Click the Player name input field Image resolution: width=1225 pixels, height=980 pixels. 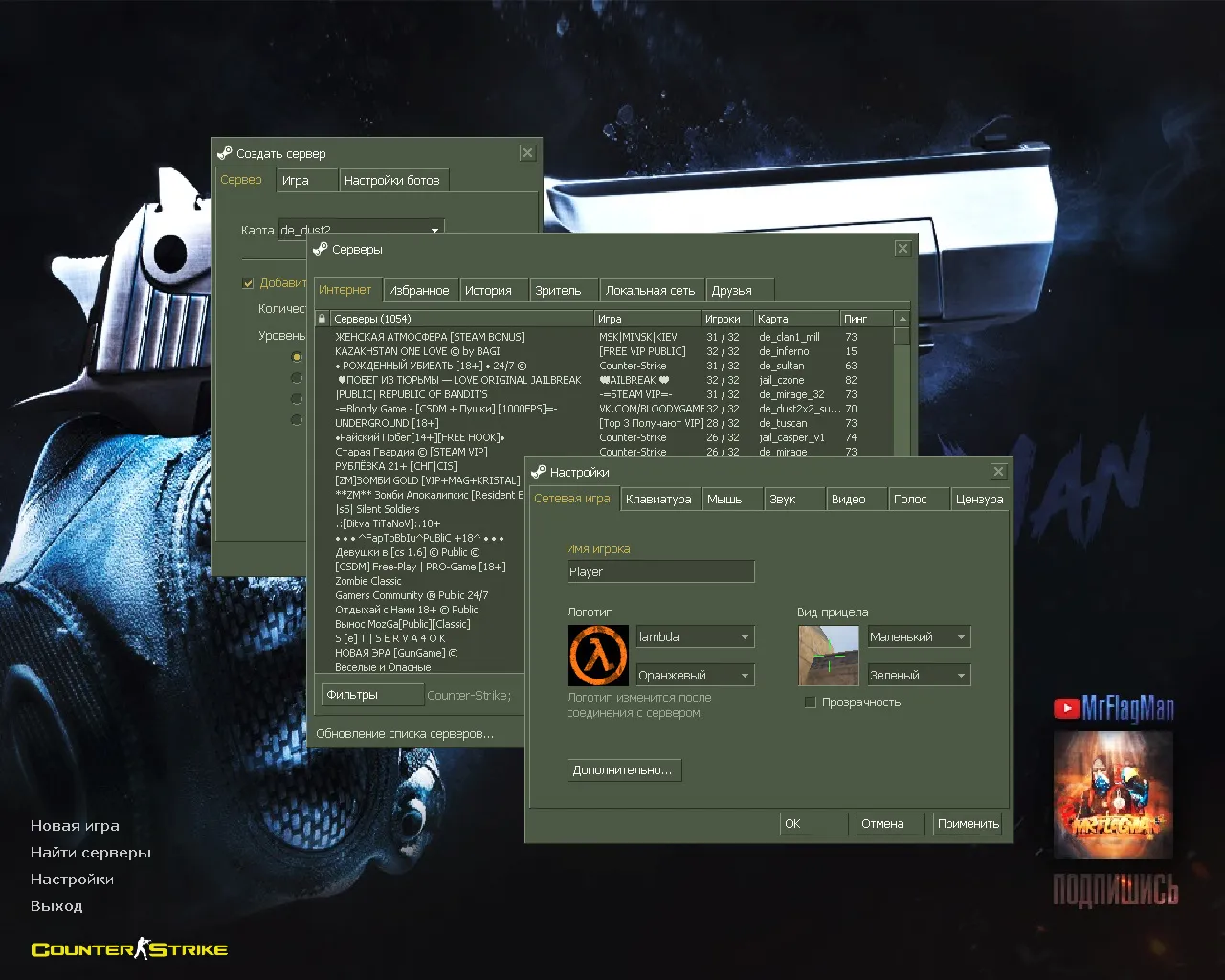pyautogui.click(x=660, y=571)
